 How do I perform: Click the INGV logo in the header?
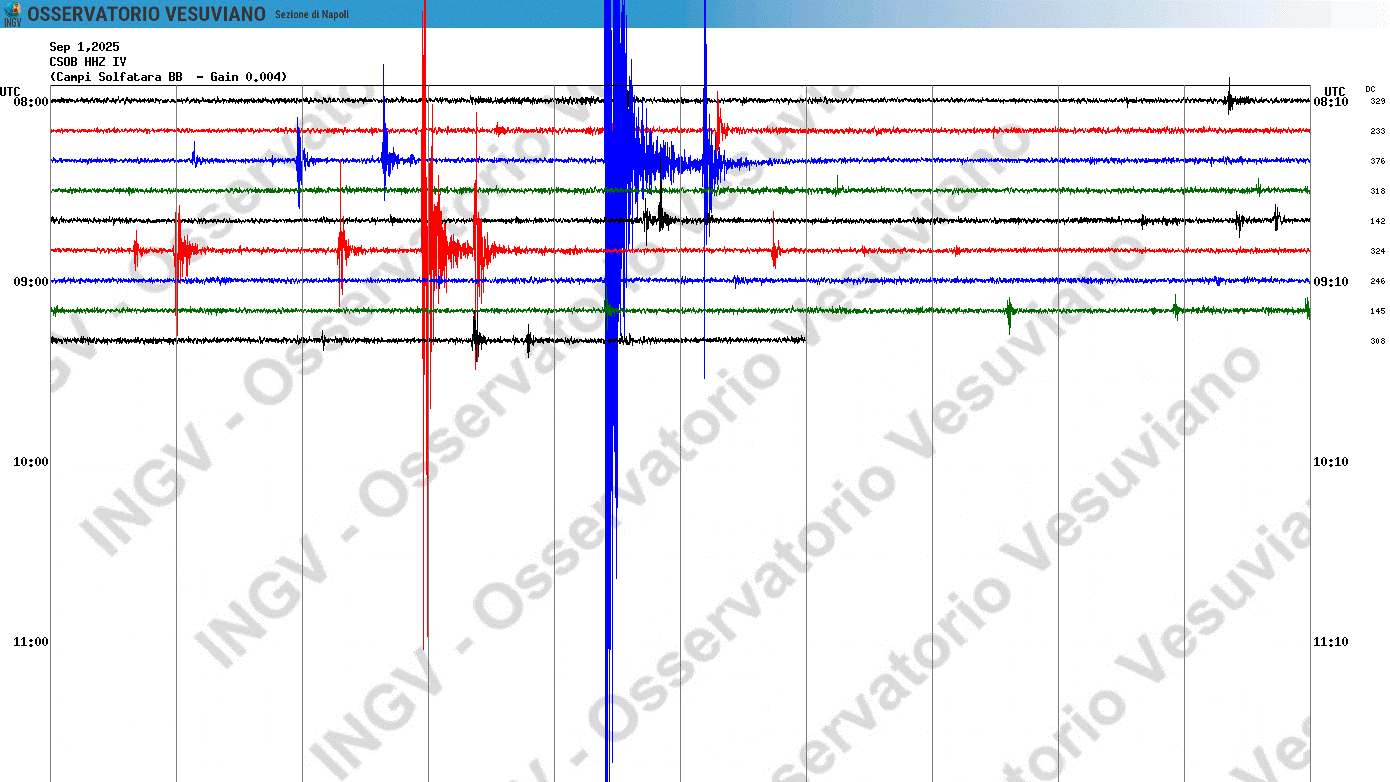12,13
